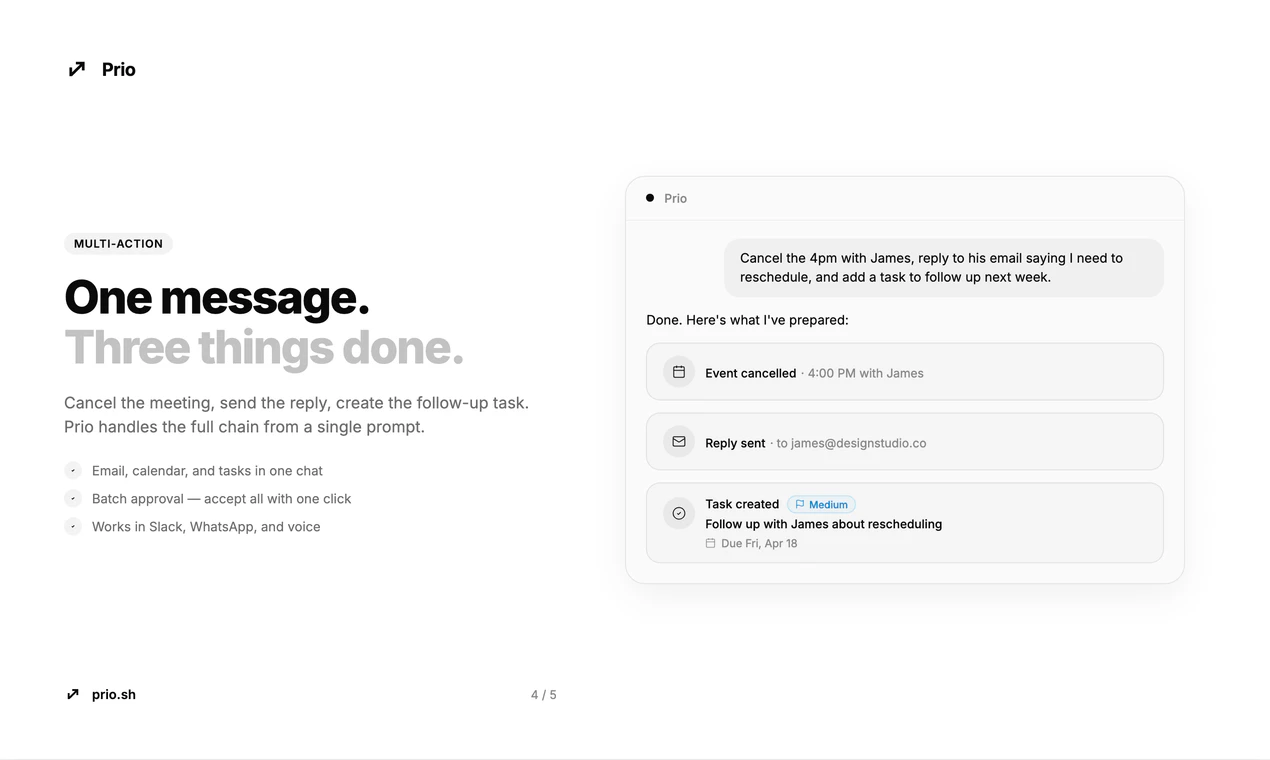Click the small calendar icon beside Due Fri, Apr 18
This screenshot has height=760, width=1270.
click(711, 543)
